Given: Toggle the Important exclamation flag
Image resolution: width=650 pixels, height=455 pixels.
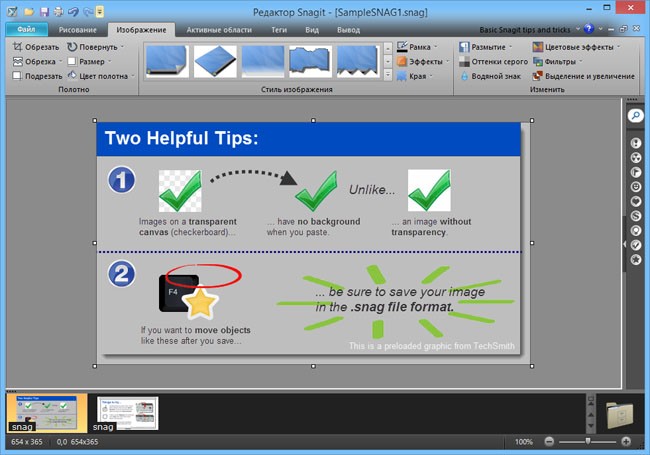Looking at the screenshot, I should pos(635,143).
